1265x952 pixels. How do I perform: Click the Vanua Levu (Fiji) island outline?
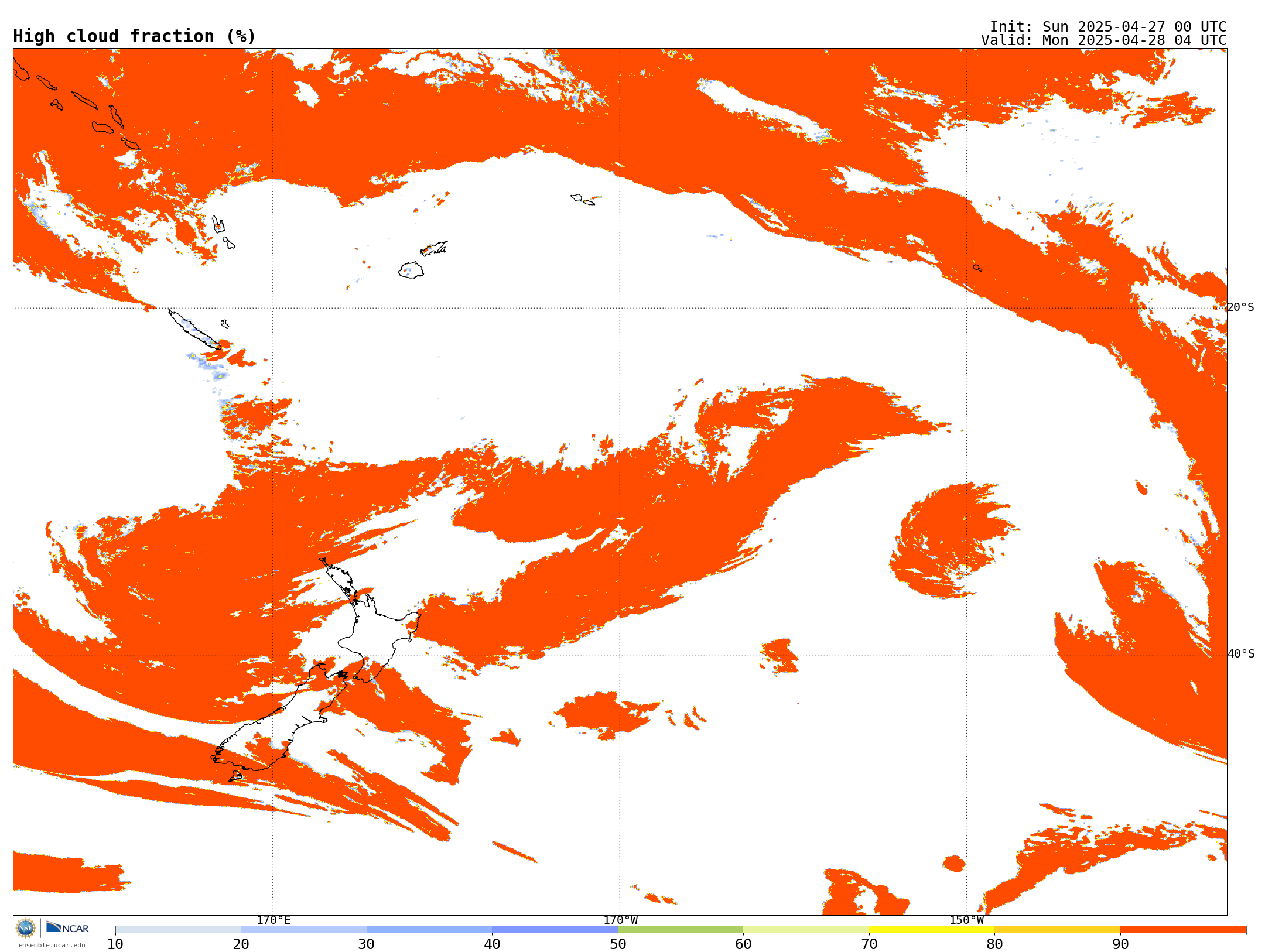click(434, 248)
